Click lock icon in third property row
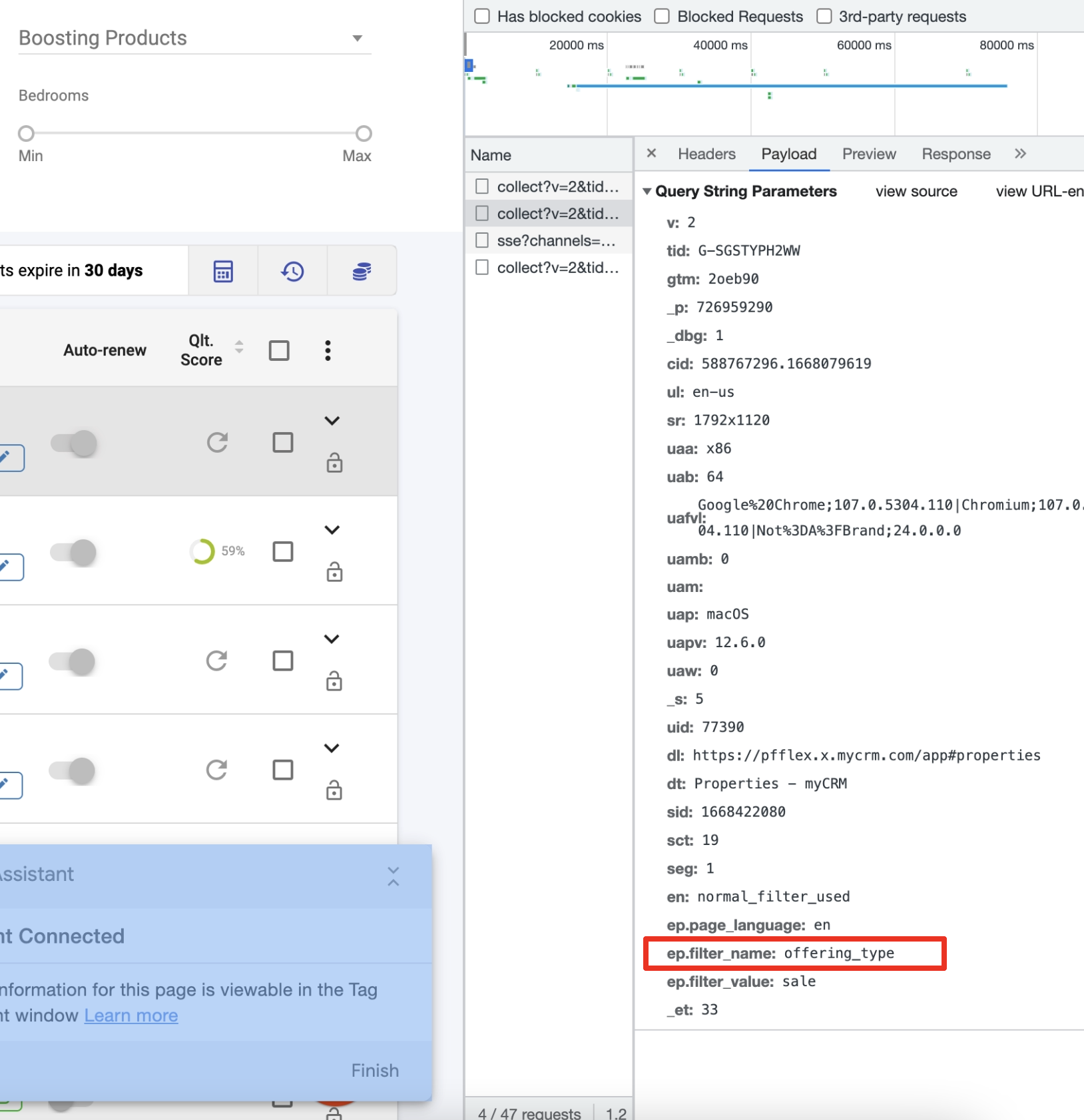 [334, 681]
